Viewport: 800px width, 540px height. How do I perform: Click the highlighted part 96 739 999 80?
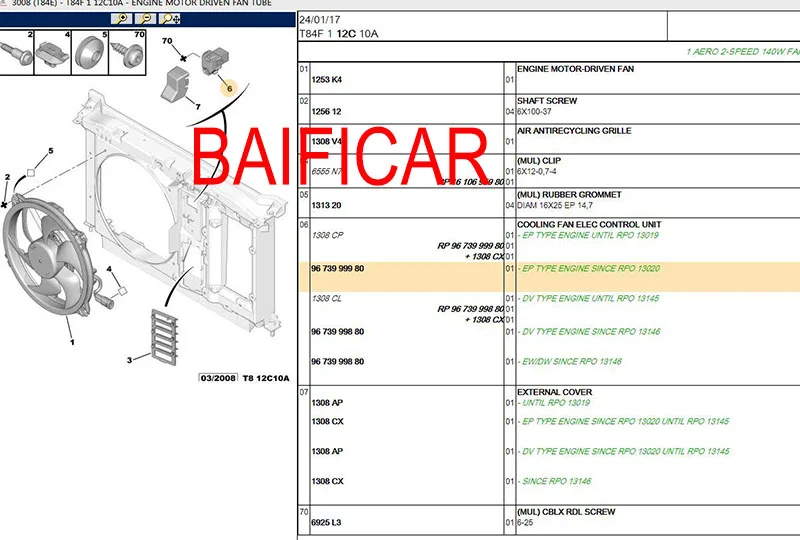click(x=338, y=268)
